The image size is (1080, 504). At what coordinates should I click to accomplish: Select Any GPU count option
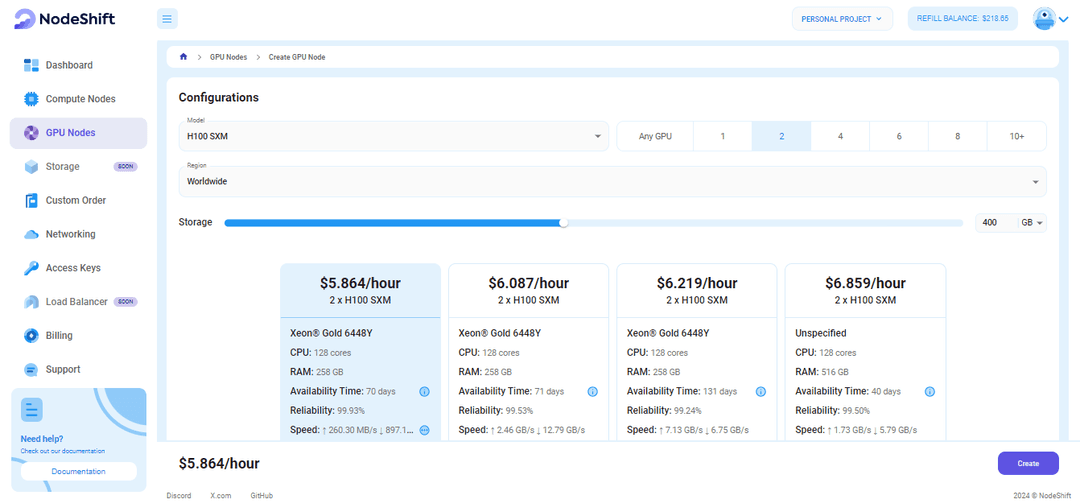(655, 136)
